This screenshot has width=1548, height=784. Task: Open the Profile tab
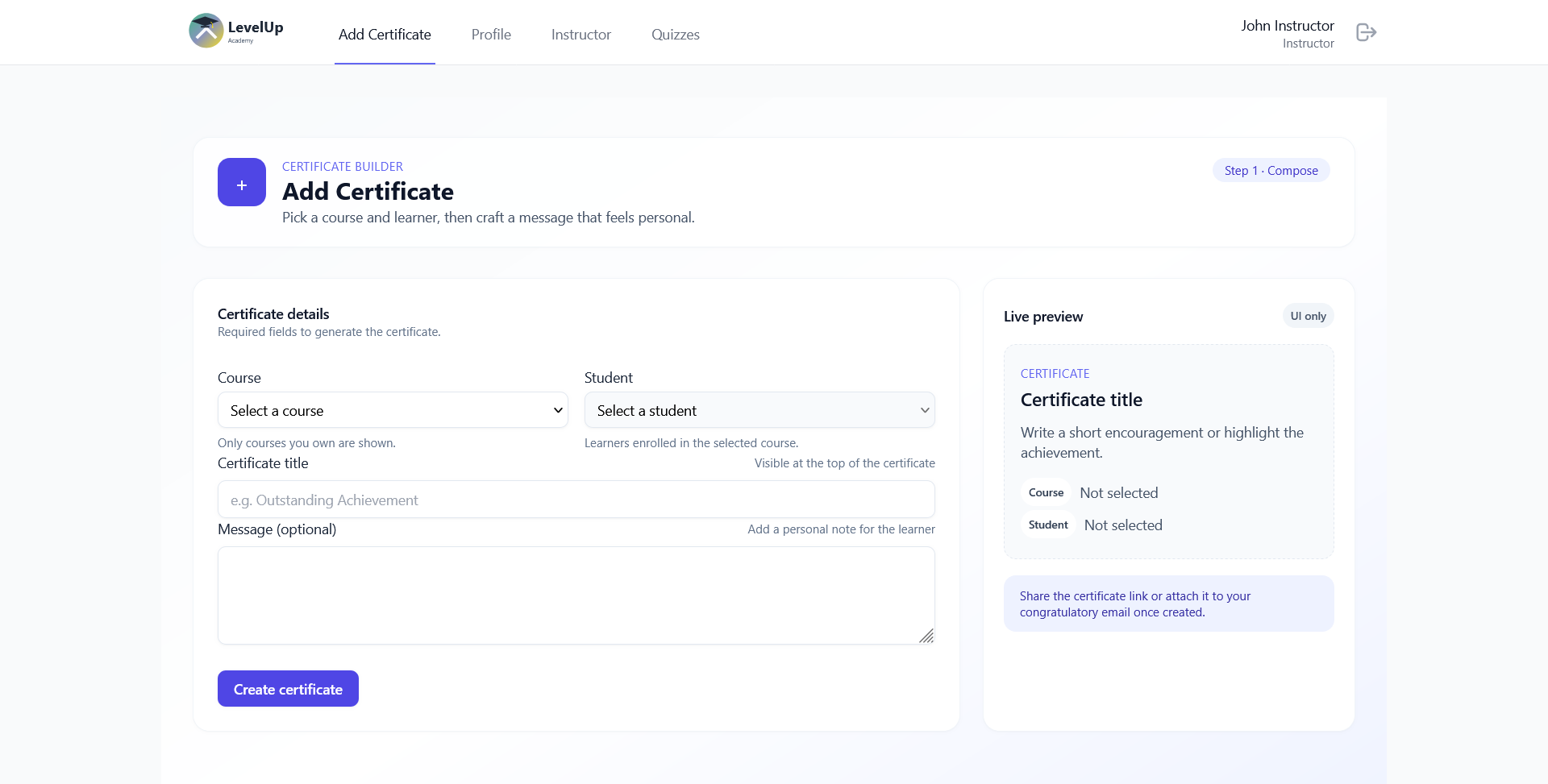[x=491, y=35]
